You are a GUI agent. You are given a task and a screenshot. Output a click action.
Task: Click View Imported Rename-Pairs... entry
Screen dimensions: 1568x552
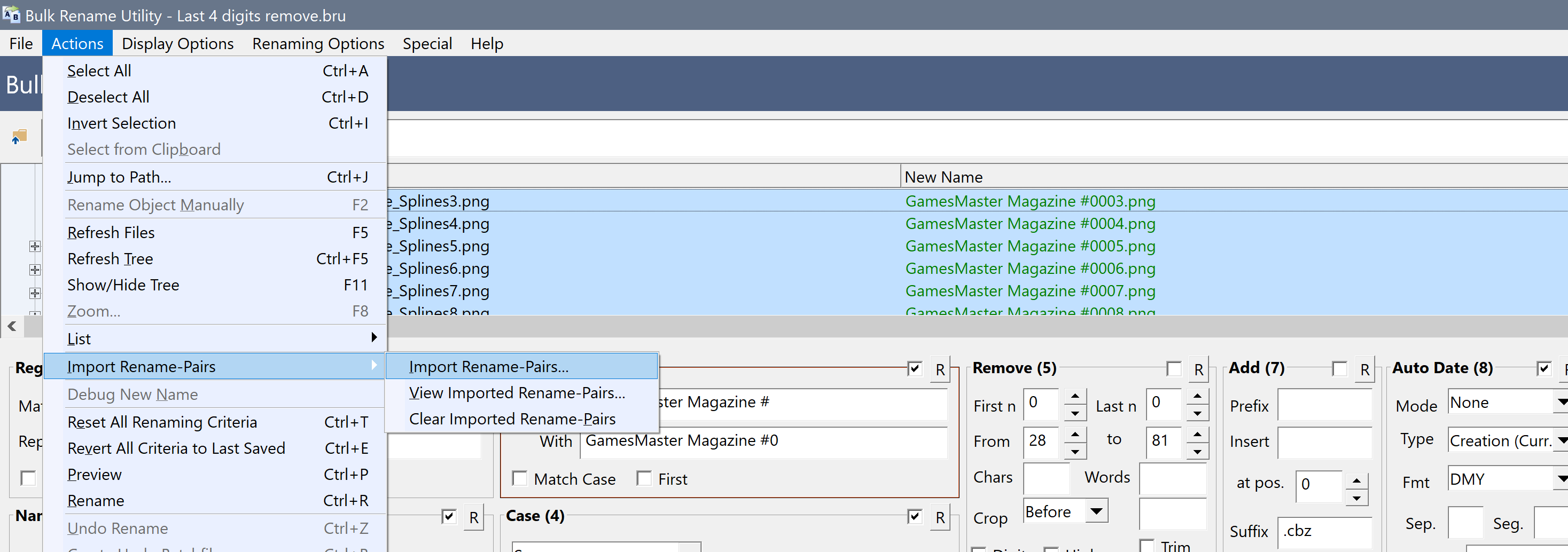point(522,393)
